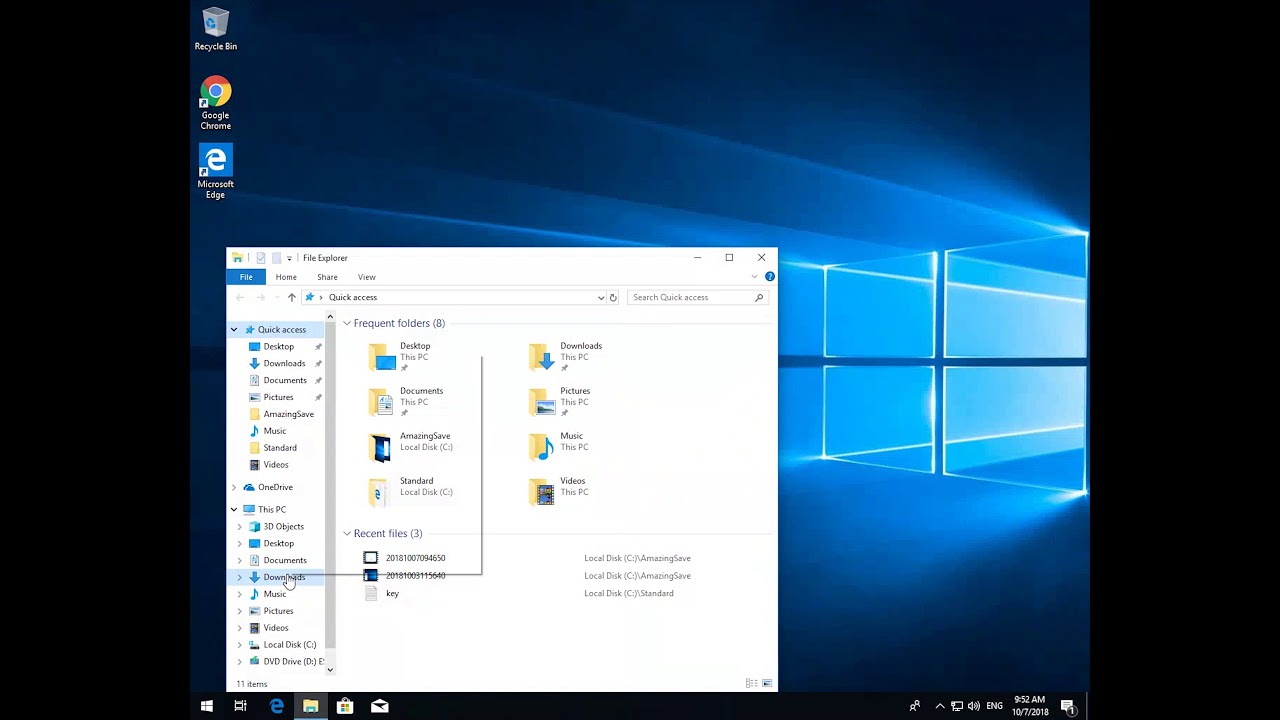1280x720 pixels.
Task: Collapse the Frequent folders group
Action: click(x=347, y=323)
